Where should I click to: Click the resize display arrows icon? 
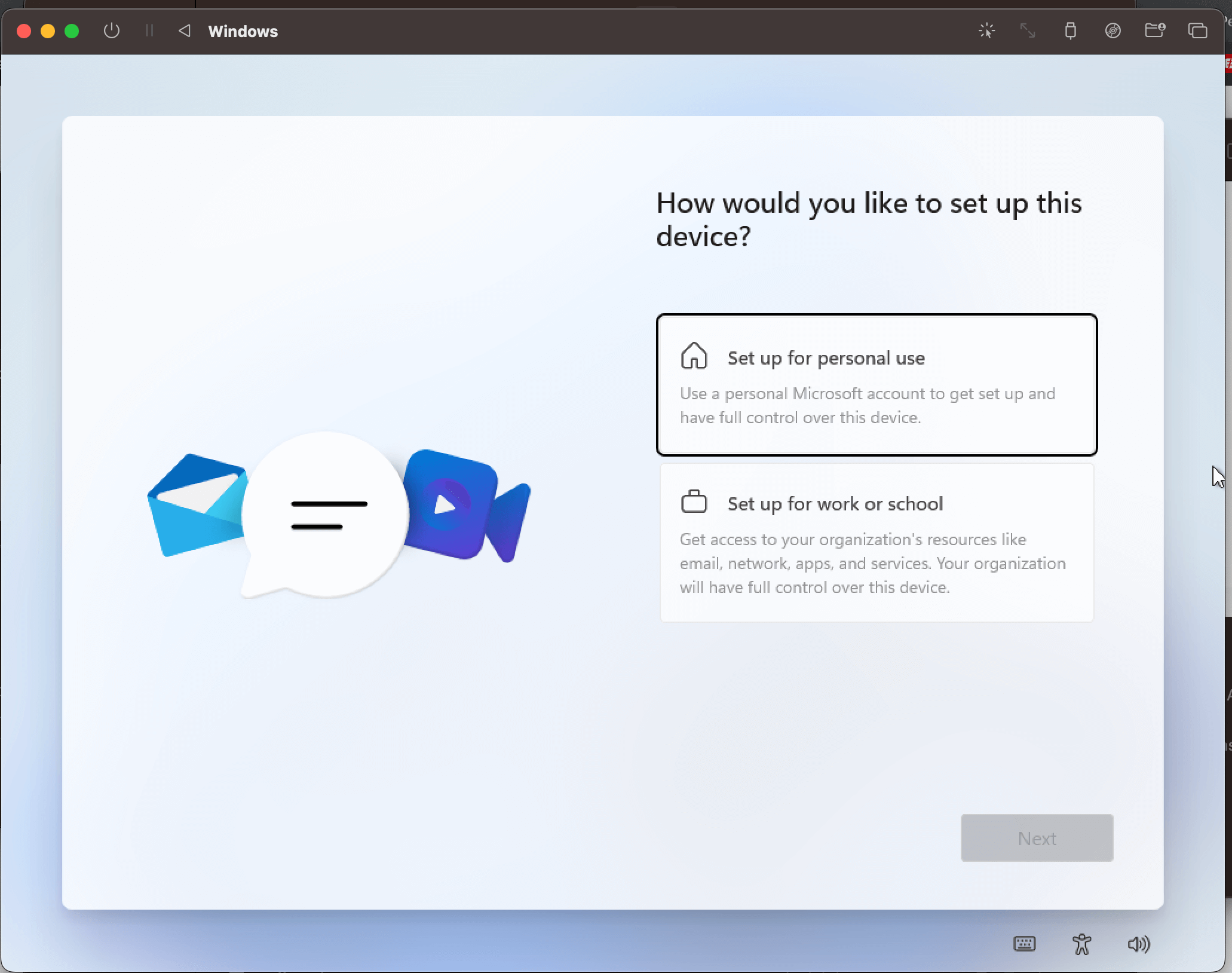[1028, 30]
